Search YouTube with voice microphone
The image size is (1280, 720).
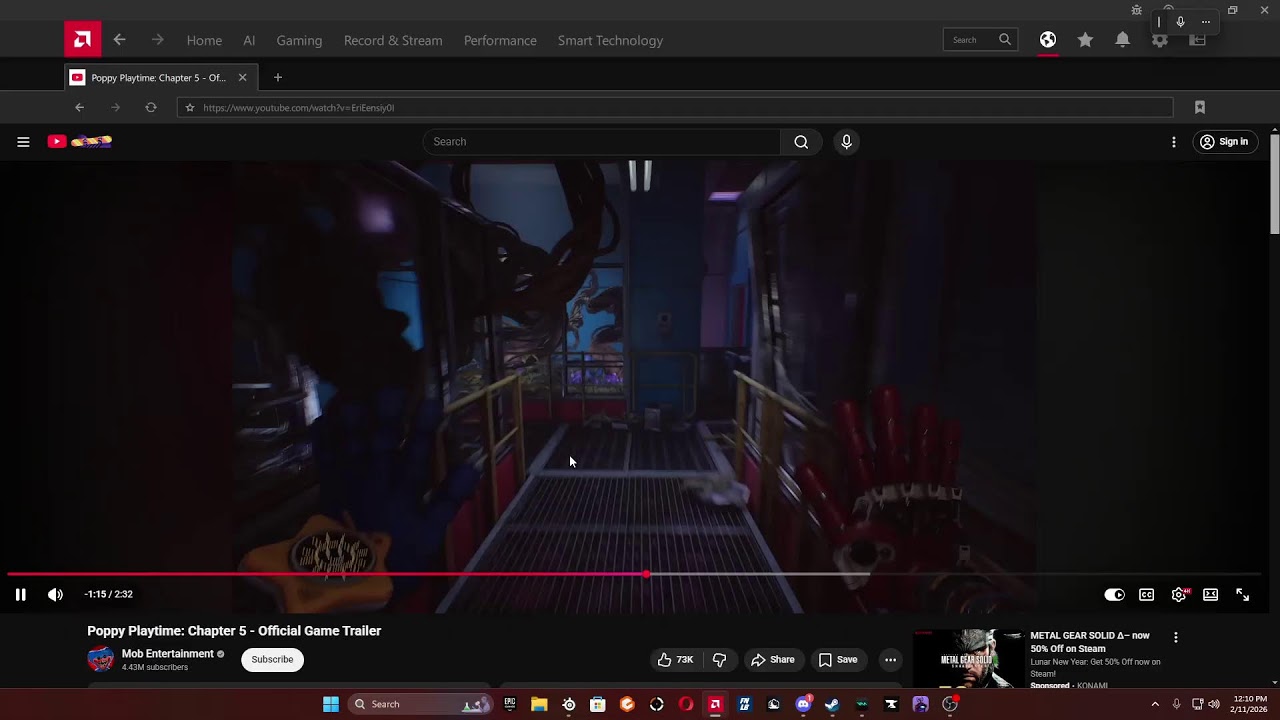pos(846,142)
